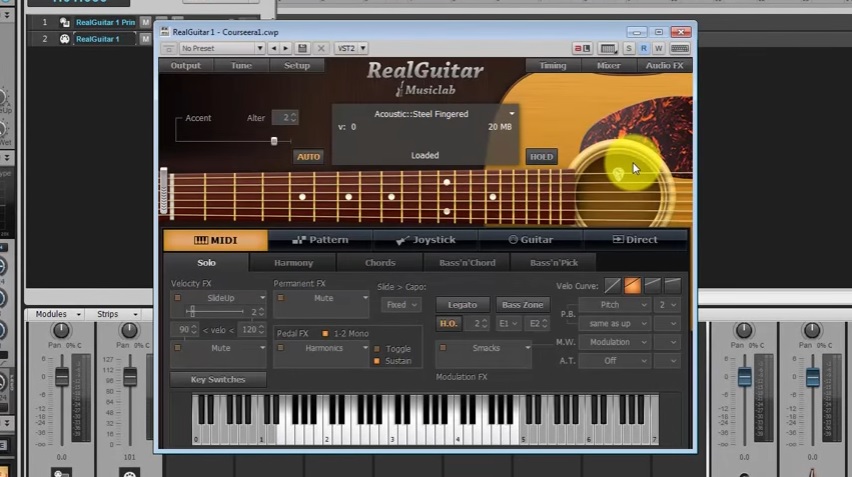Open the Acoustic::Steel Fingered patch dropdown
This screenshot has height=477, width=852.
coord(511,114)
